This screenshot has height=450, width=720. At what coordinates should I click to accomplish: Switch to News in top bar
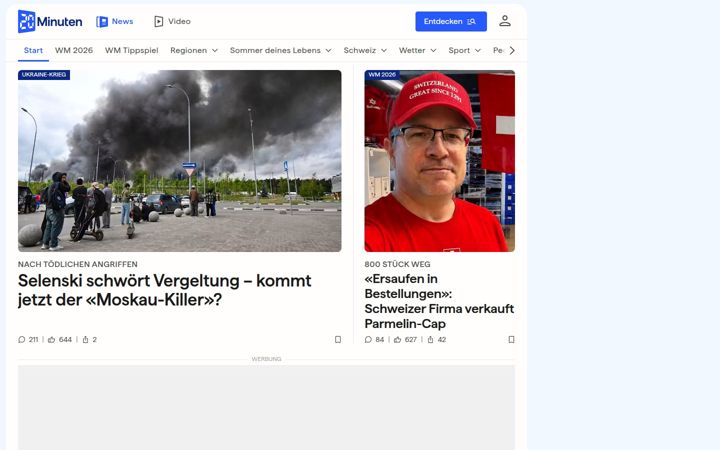click(115, 22)
